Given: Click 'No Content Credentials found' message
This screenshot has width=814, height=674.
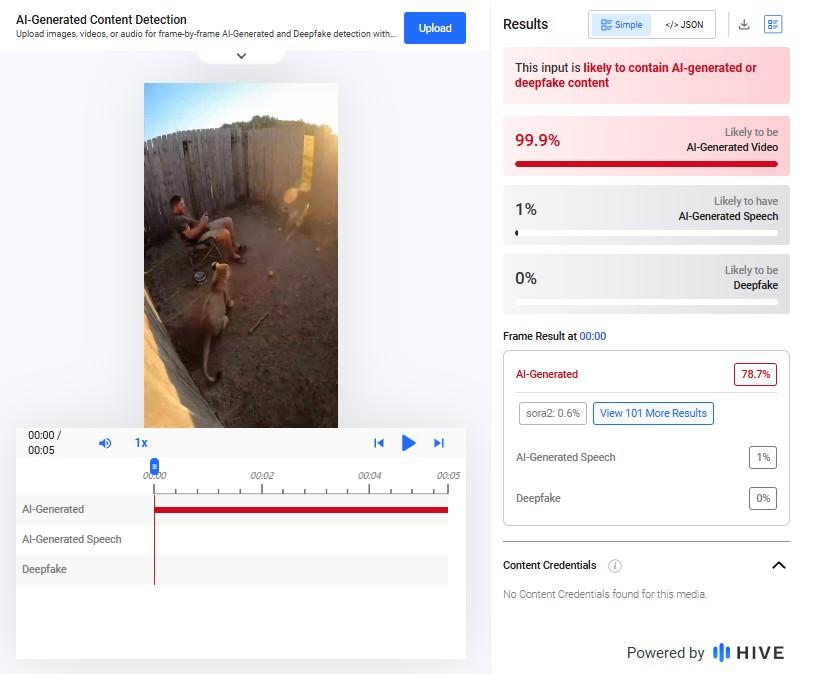Looking at the screenshot, I should pos(605,594).
